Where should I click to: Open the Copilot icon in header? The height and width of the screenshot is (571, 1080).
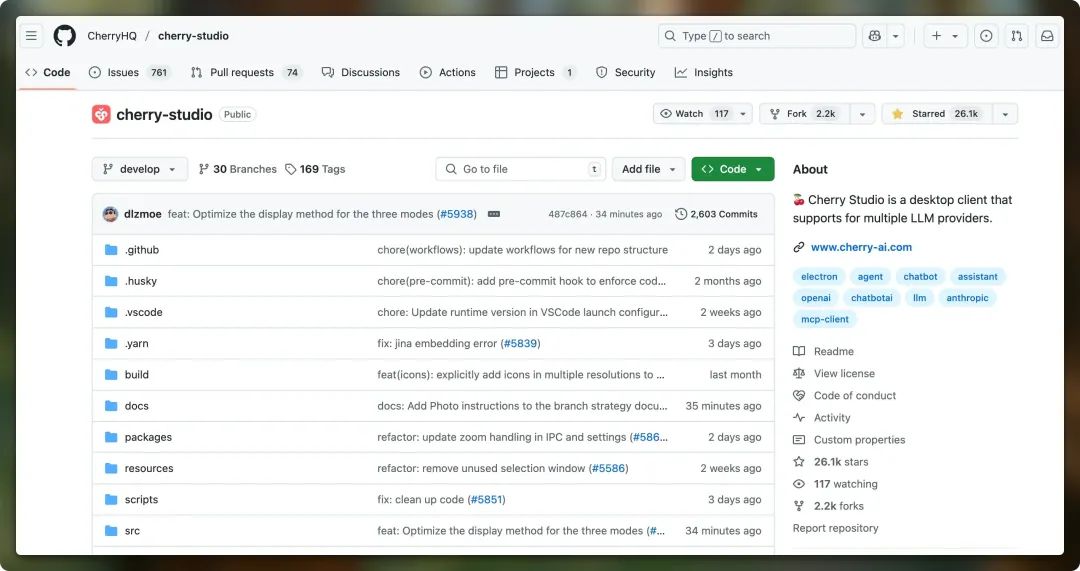pos(875,36)
